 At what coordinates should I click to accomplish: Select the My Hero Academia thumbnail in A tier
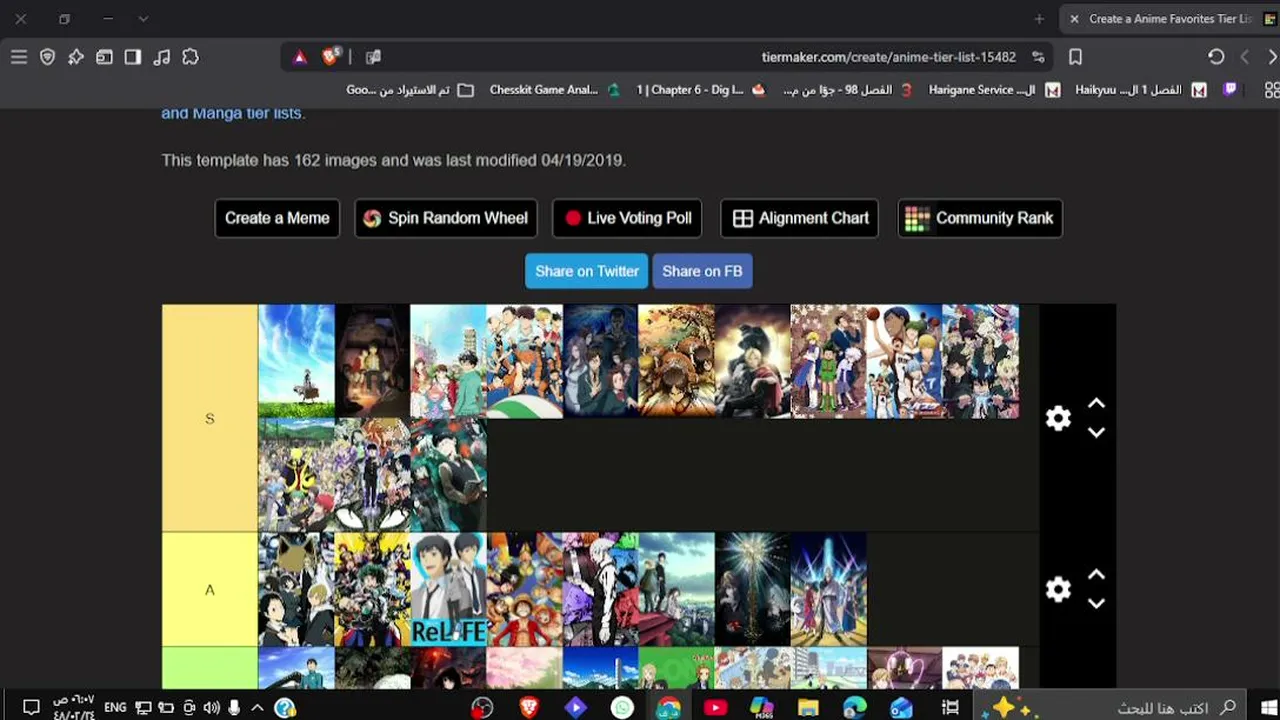coord(372,589)
